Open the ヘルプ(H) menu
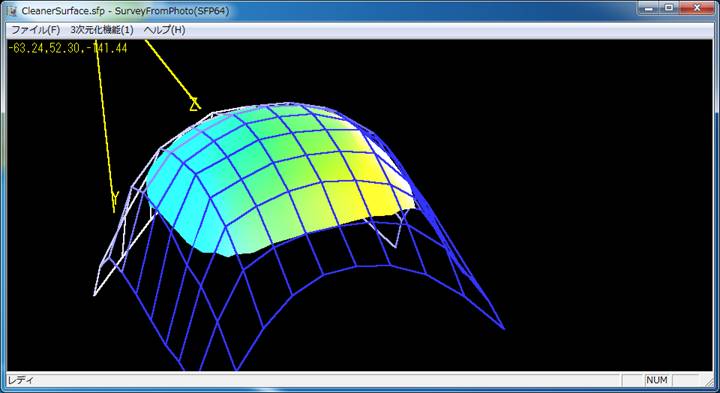Screen dimensions: 720x393 (x=164, y=30)
